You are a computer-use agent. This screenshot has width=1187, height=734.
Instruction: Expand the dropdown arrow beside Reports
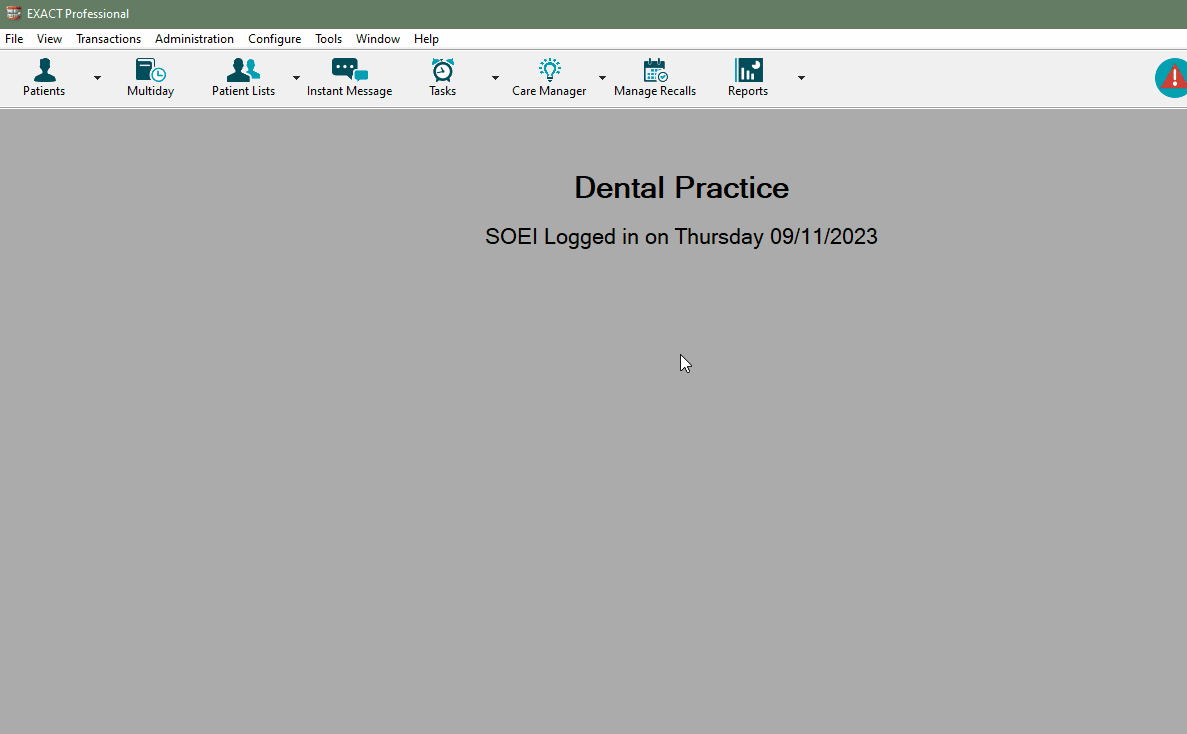[x=801, y=78]
